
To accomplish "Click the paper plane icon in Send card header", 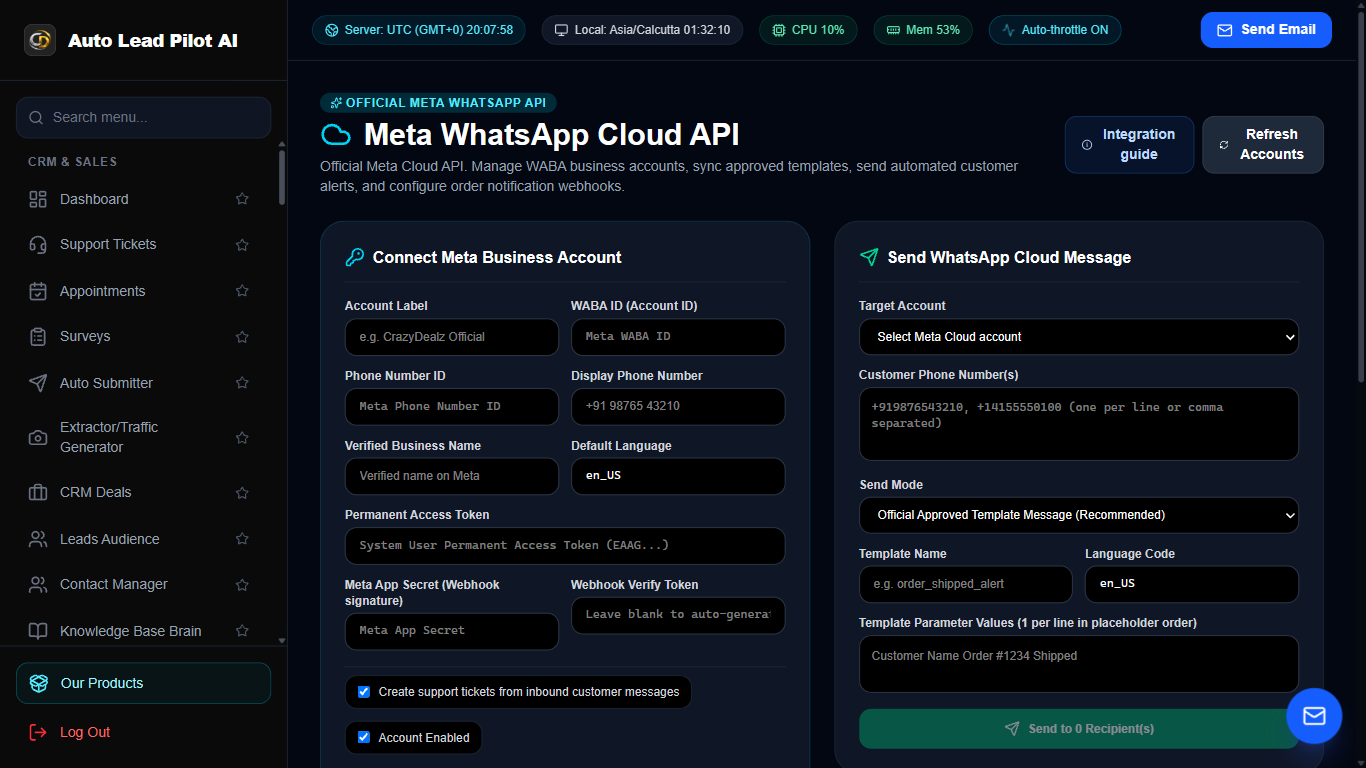I will 869,257.
